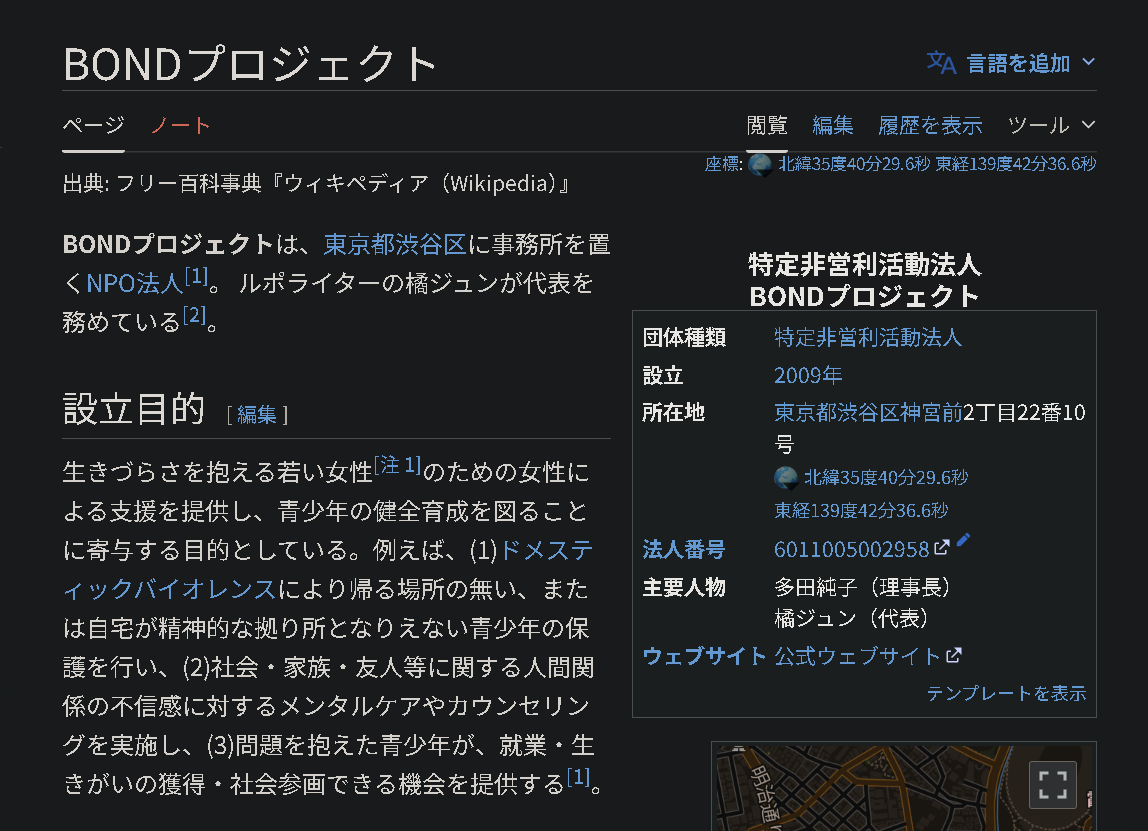Open the 東京都渋谷区 link in the intro

pos(395,244)
